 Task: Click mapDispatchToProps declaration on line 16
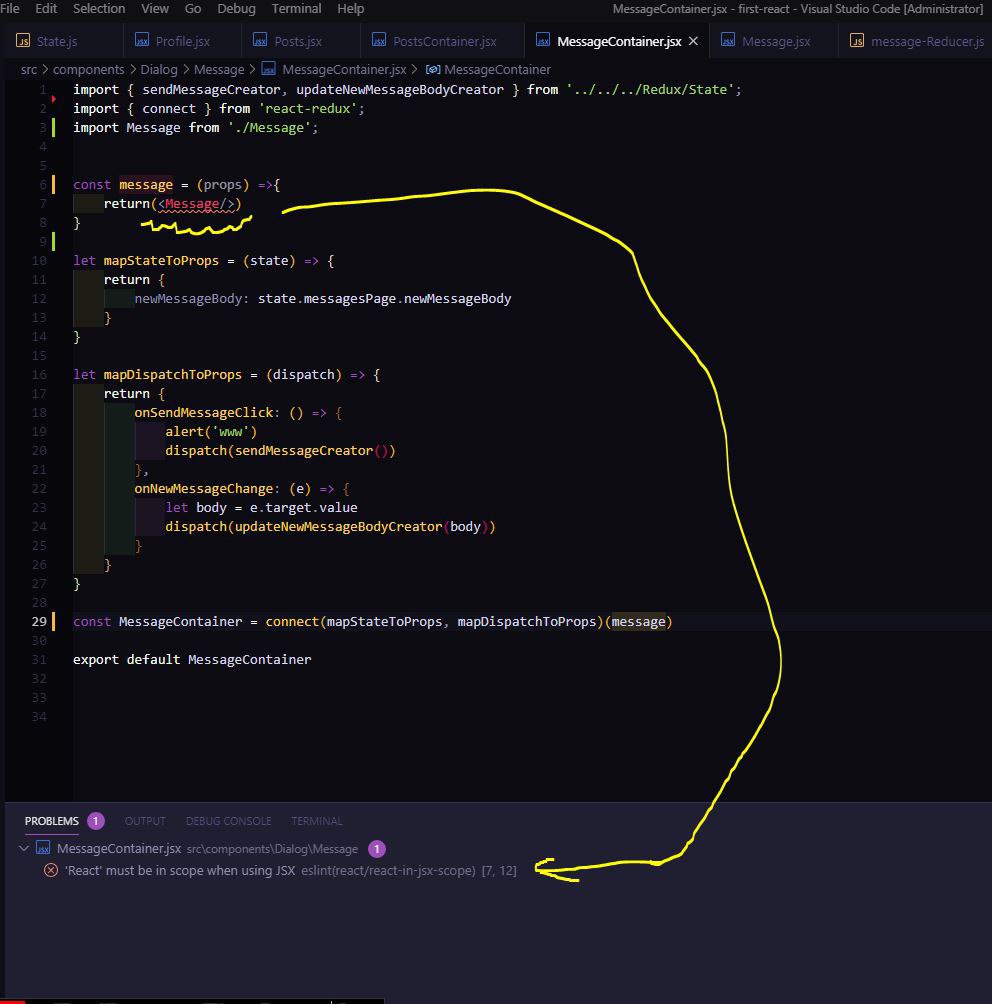(x=173, y=375)
